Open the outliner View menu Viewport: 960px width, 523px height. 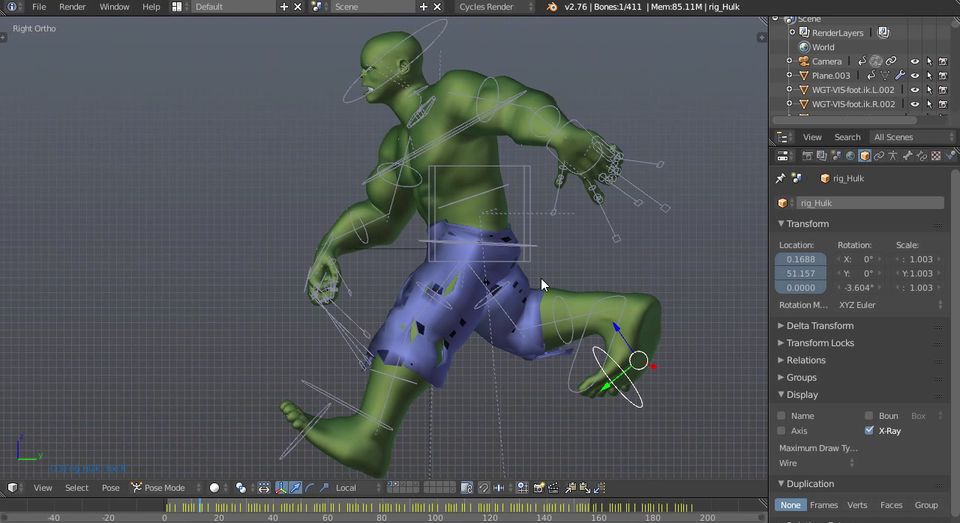click(812, 137)
